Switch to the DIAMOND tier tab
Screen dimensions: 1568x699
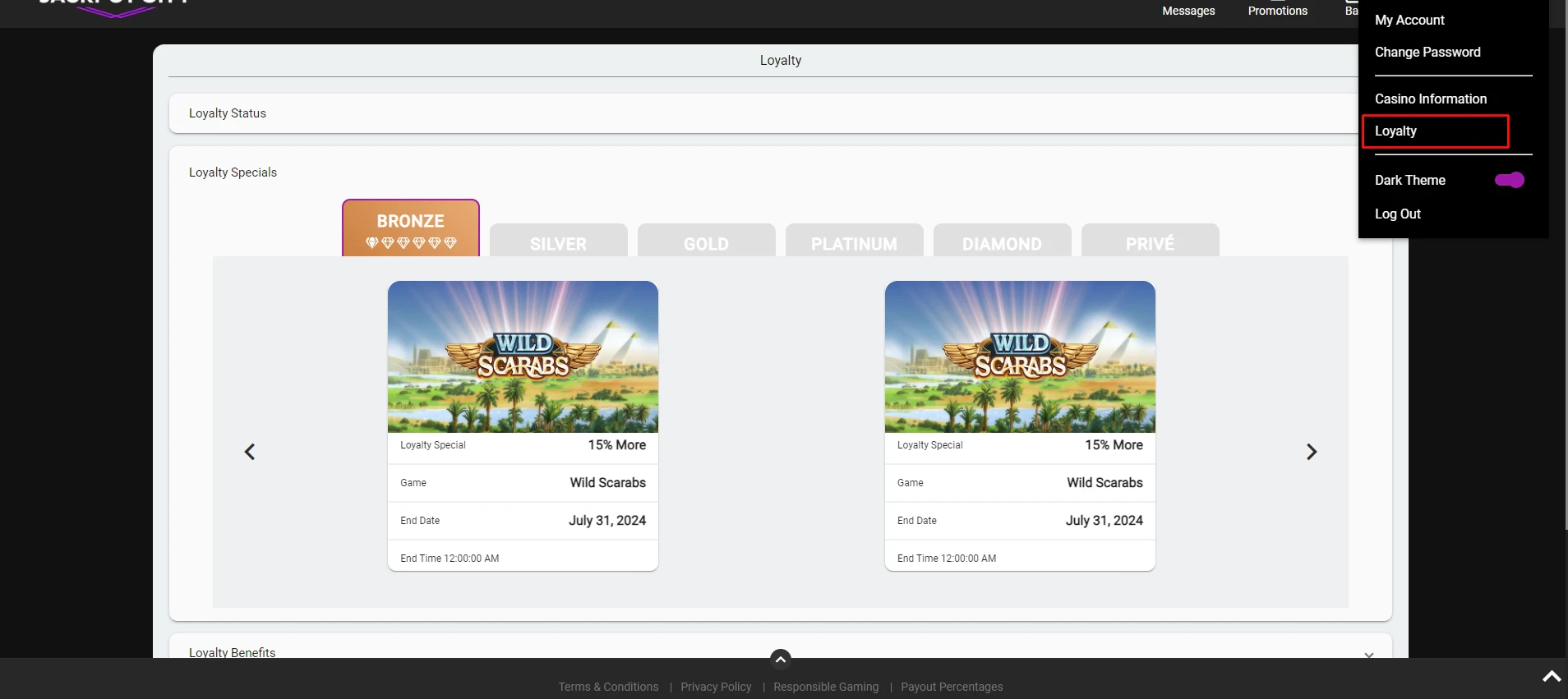pyautogui.click(x=1003, y=240)
